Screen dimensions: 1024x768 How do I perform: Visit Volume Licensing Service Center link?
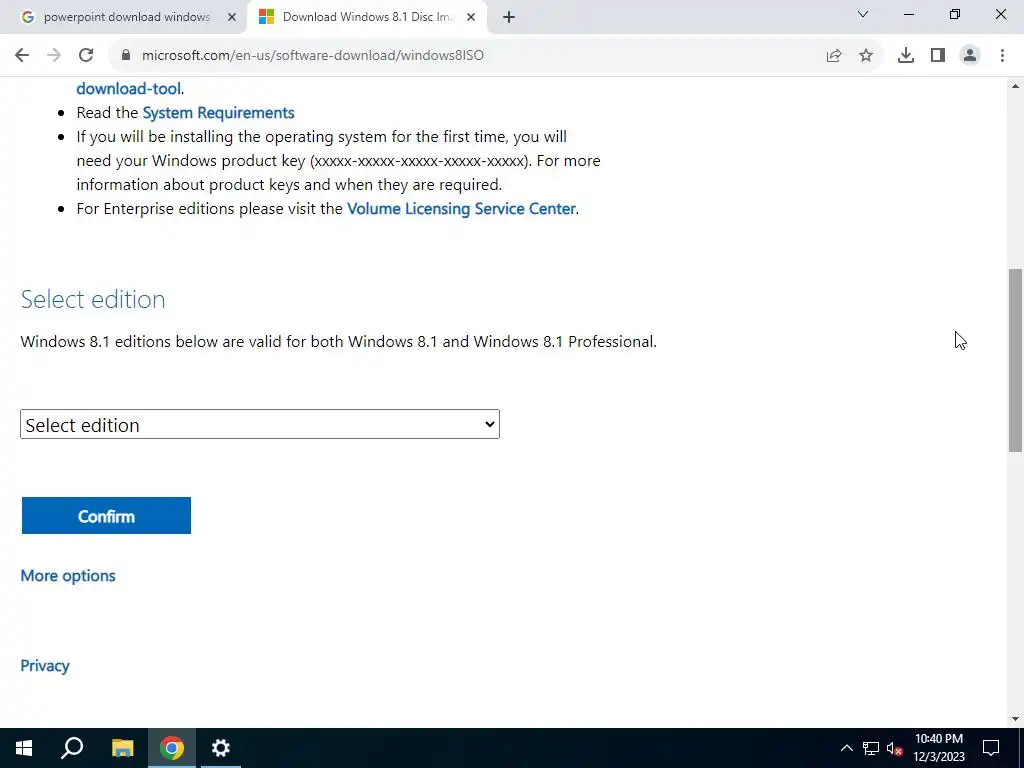coord(461,209)
